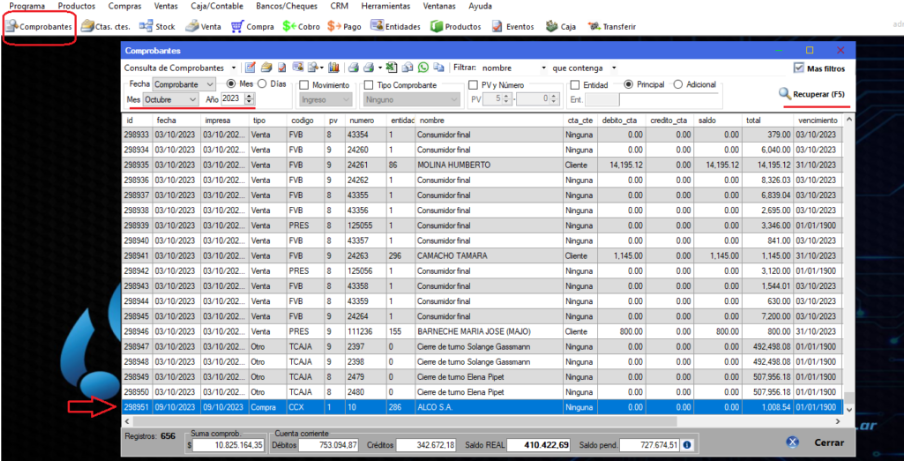Open the Consulta de Comprobantes dropdown

point(233,67)
